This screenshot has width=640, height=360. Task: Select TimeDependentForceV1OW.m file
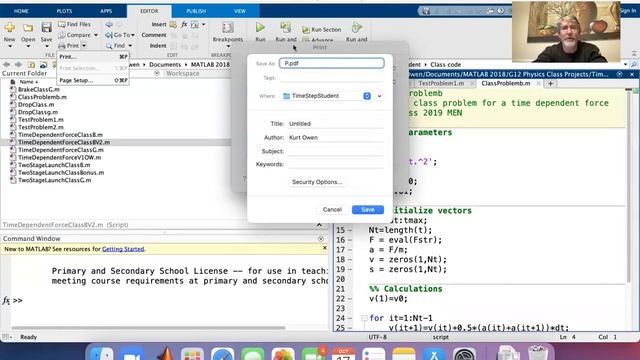(60, 158)
